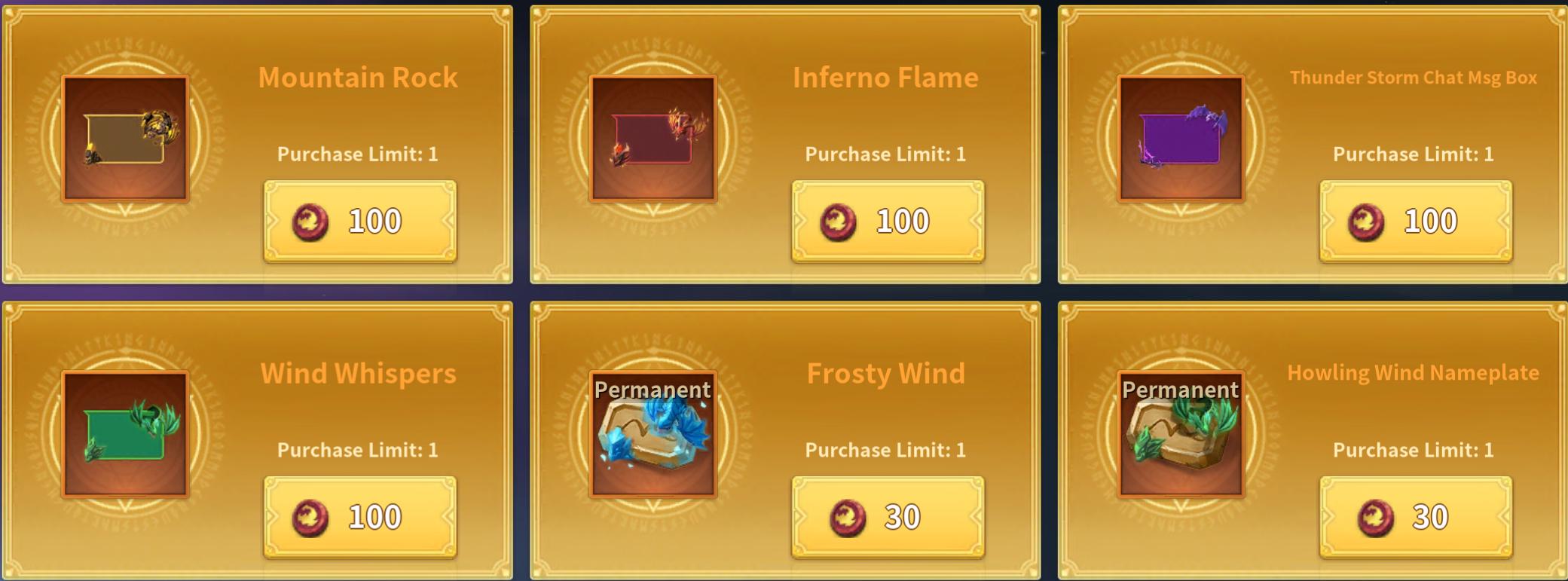Buy Inferno Flame for 100 coins
The height and width of the screenshot is (581, 1568).
tap(888, 222)
